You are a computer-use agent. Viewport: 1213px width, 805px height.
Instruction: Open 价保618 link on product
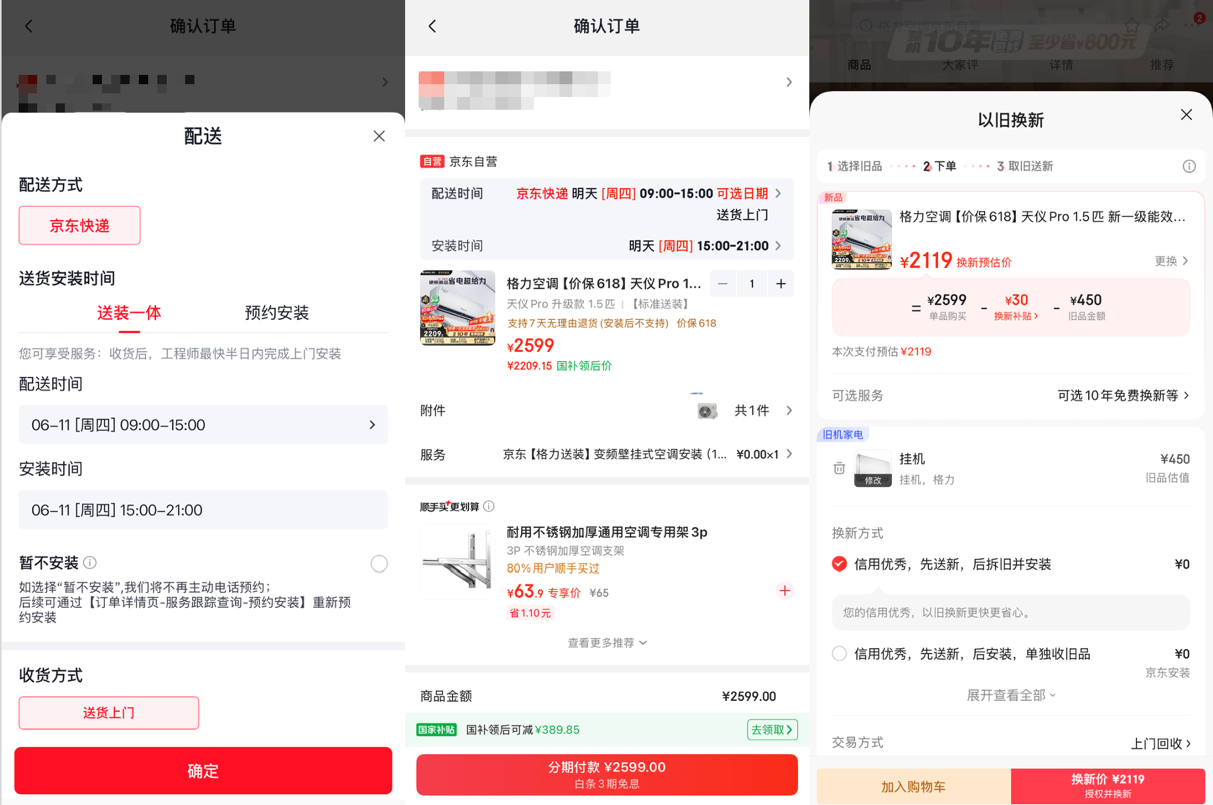point(696,323)
